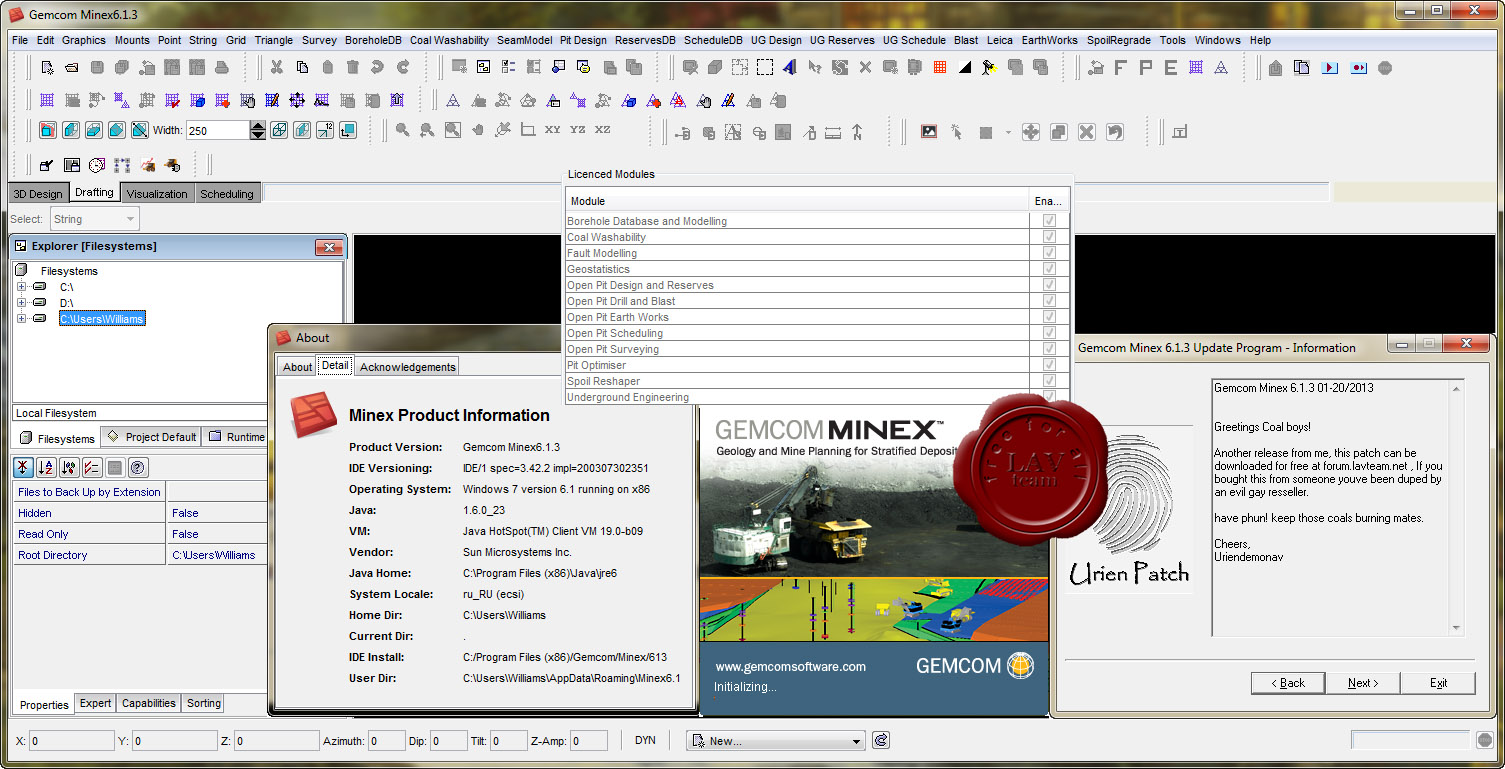
Task: Open the New... dropdown in status bar
Action: point(776,741)
